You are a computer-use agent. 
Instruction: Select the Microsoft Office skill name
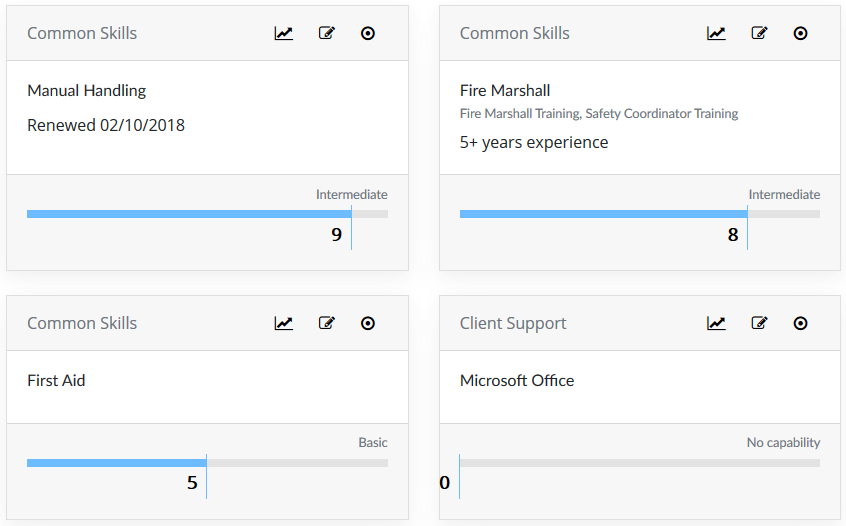517,381
